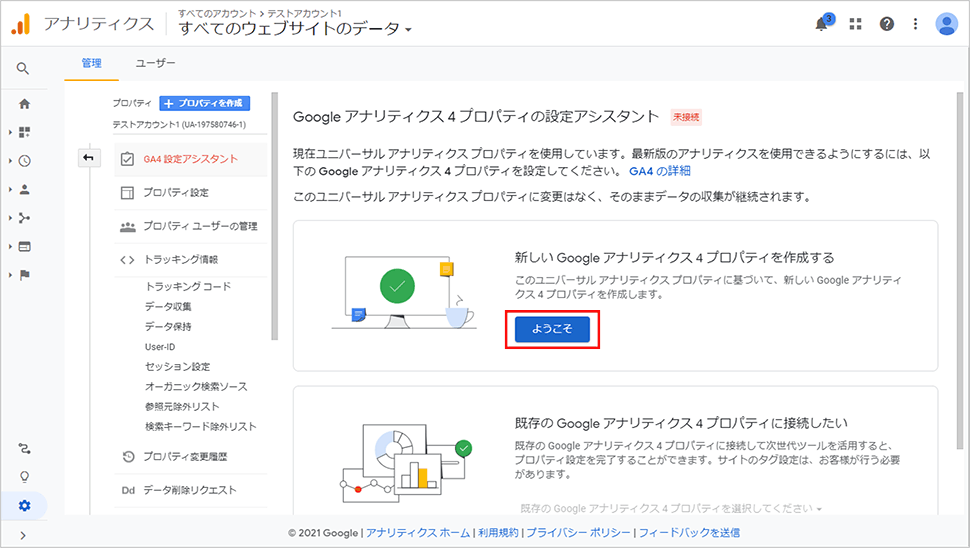Select プロパティ ユーザーの管理 menu item
The width and height of the screenshot is (970, 548).
(x=191, y=226)
